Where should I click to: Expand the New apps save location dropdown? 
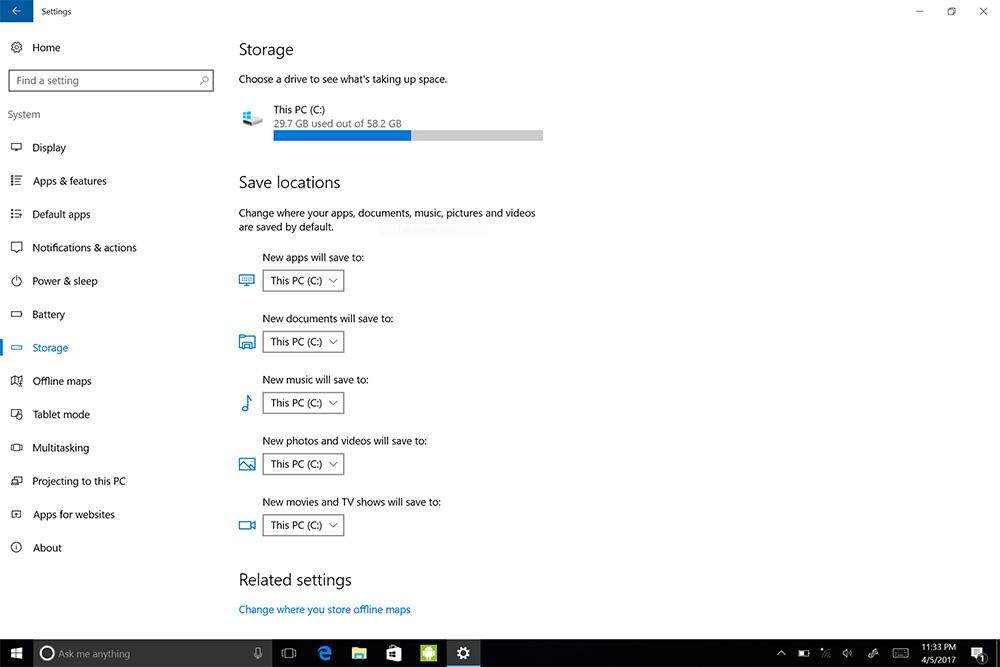click(303, 281)
